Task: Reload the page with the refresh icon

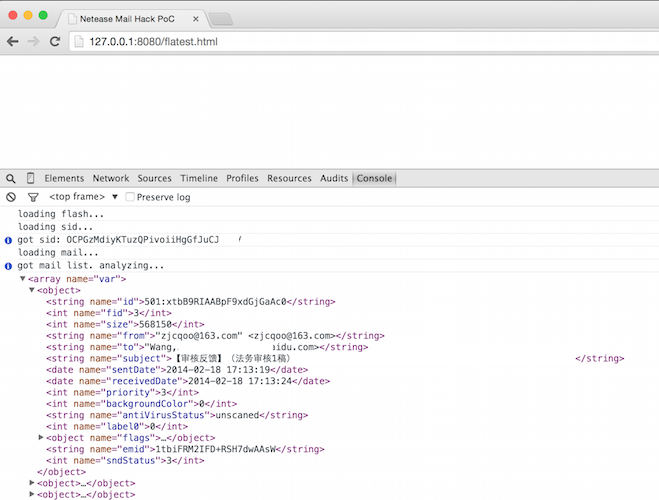Action: (x=55, y=41)
